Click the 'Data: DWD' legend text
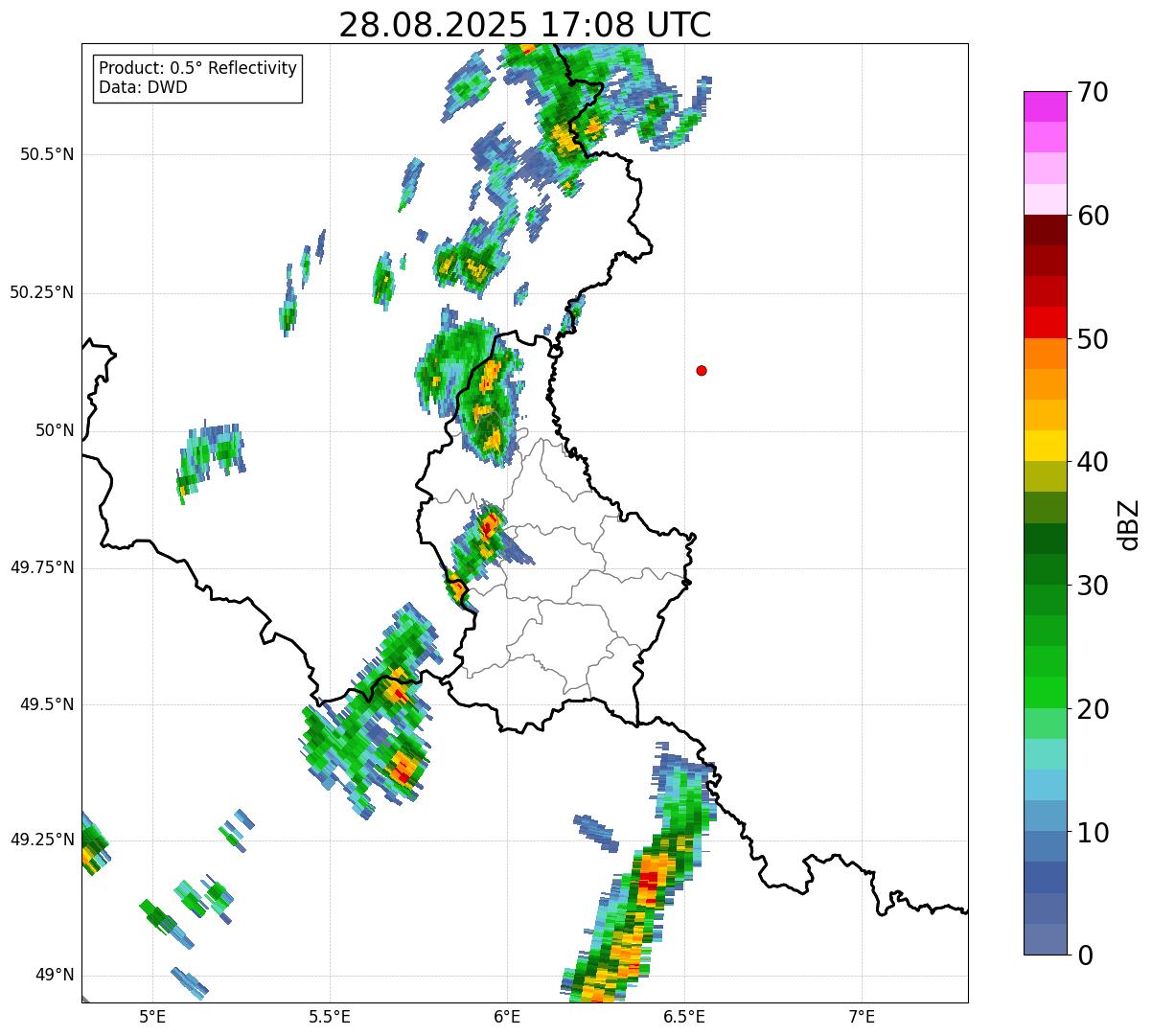 (144, 88)
